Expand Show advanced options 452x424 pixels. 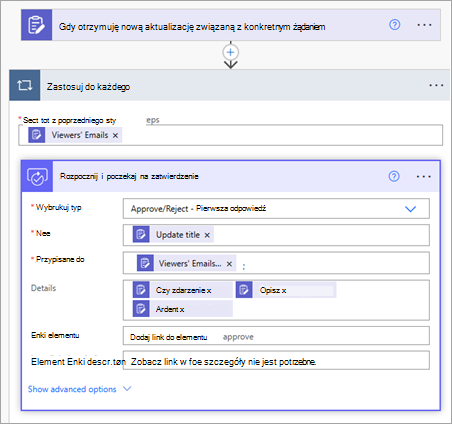tap(80, 389)
